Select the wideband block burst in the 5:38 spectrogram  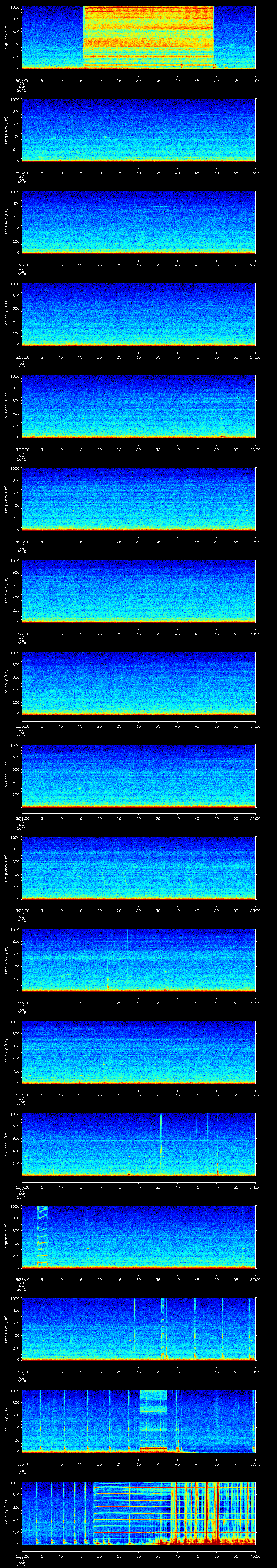153,1421
